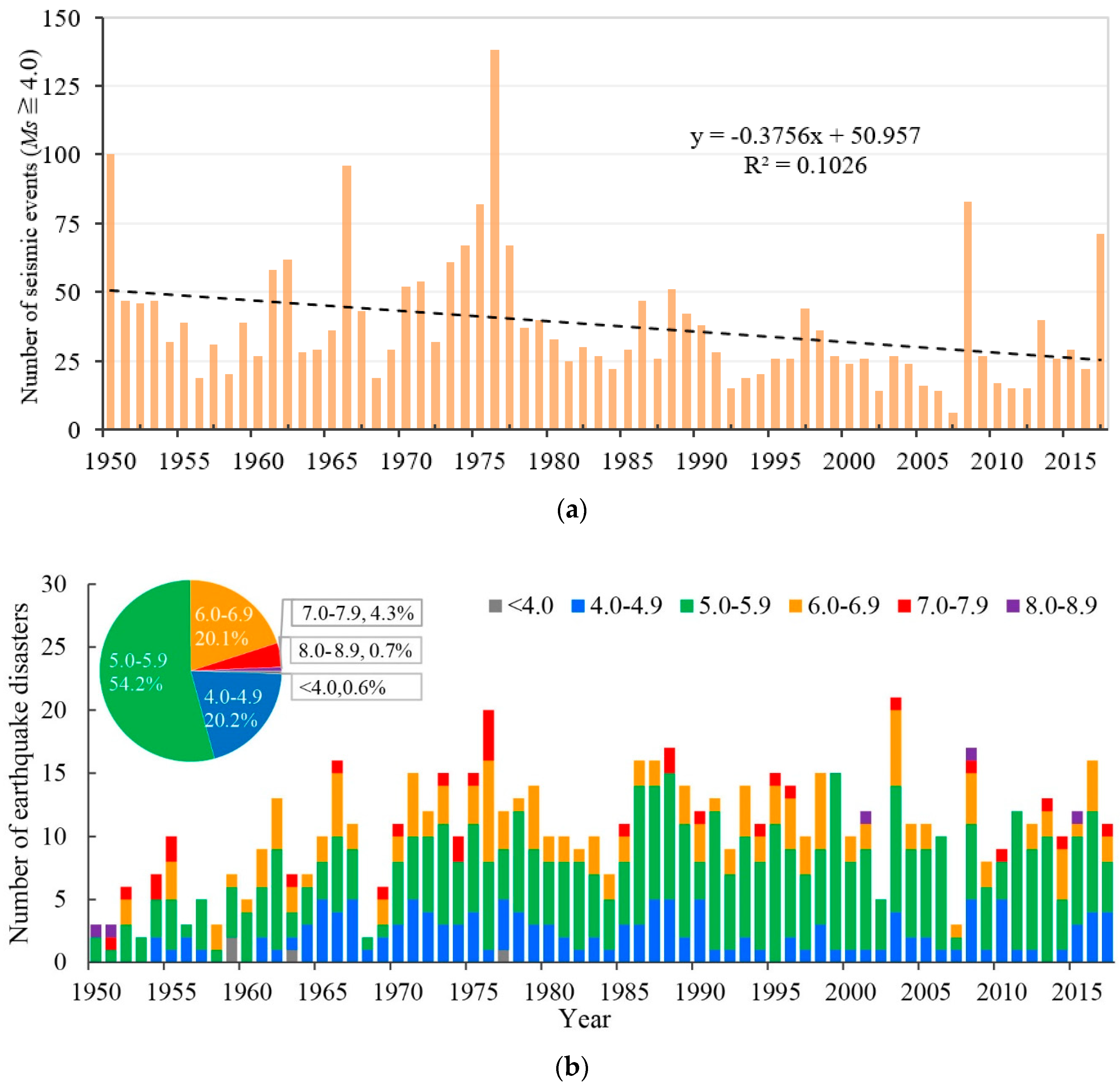This screenshot has width=1120, height=1088.
Task: Click the 2008 bar in top chart
Action: (x=968, y=314)
